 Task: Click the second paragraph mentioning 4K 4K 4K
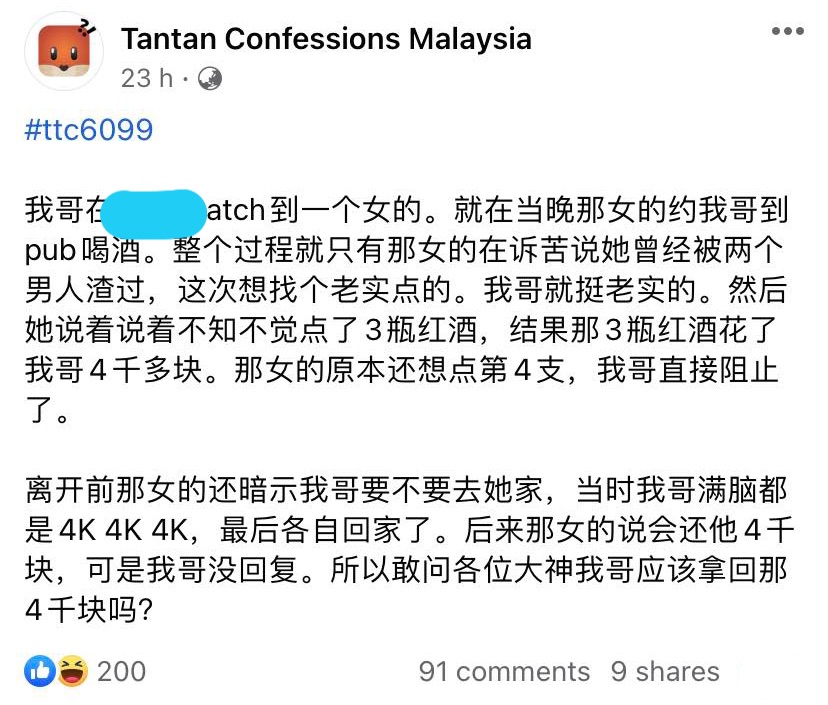pos(409,549)
